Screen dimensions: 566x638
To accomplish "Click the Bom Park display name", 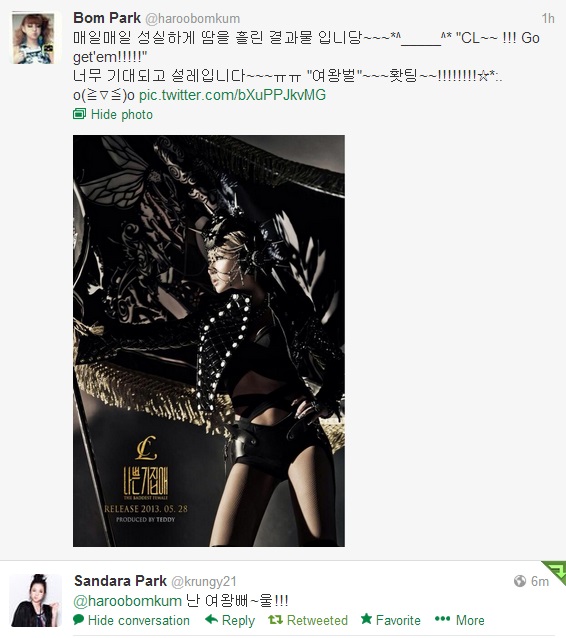I will 107,18.
